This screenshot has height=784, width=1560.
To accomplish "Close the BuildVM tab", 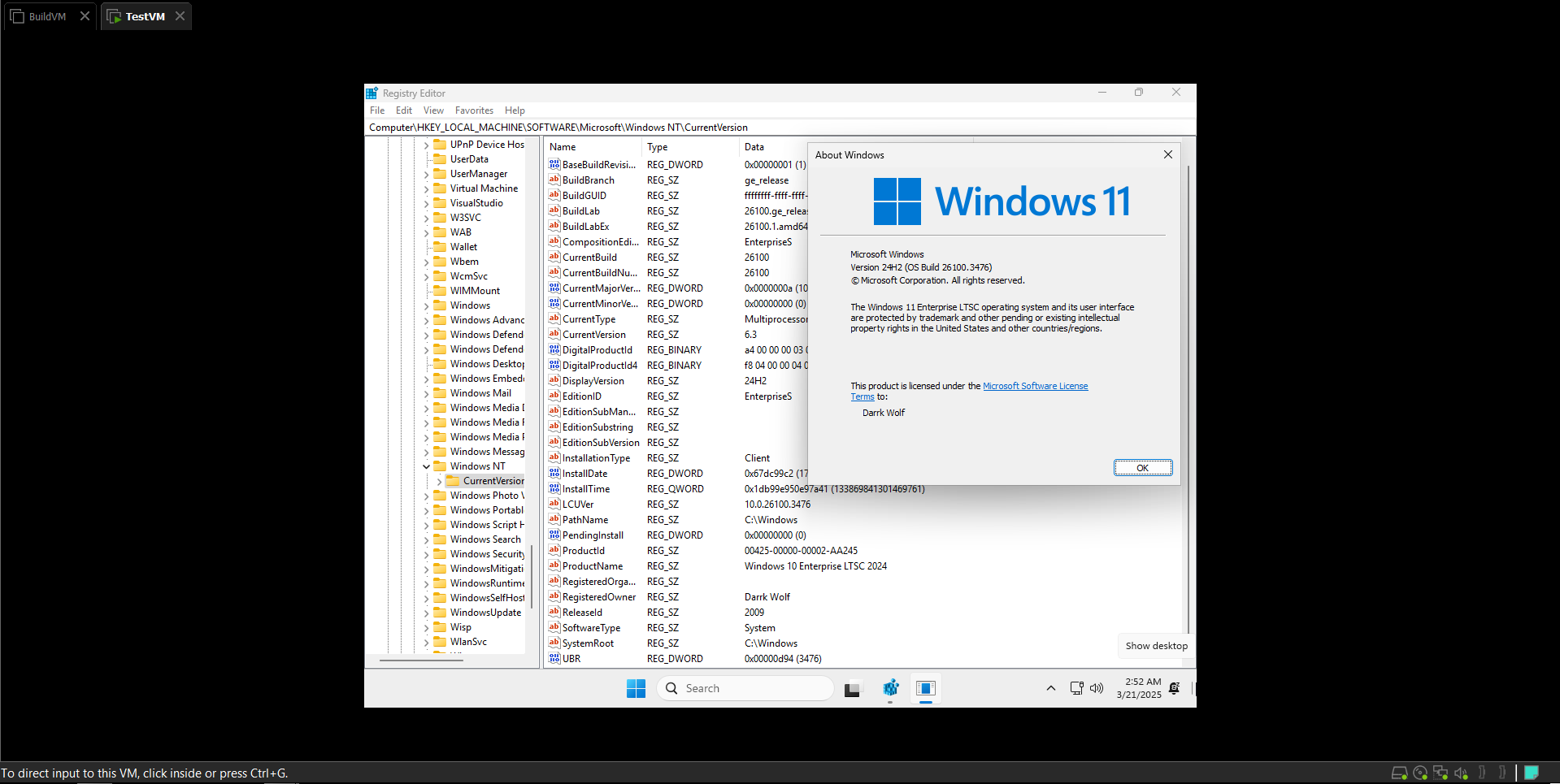I will (85, 16).
